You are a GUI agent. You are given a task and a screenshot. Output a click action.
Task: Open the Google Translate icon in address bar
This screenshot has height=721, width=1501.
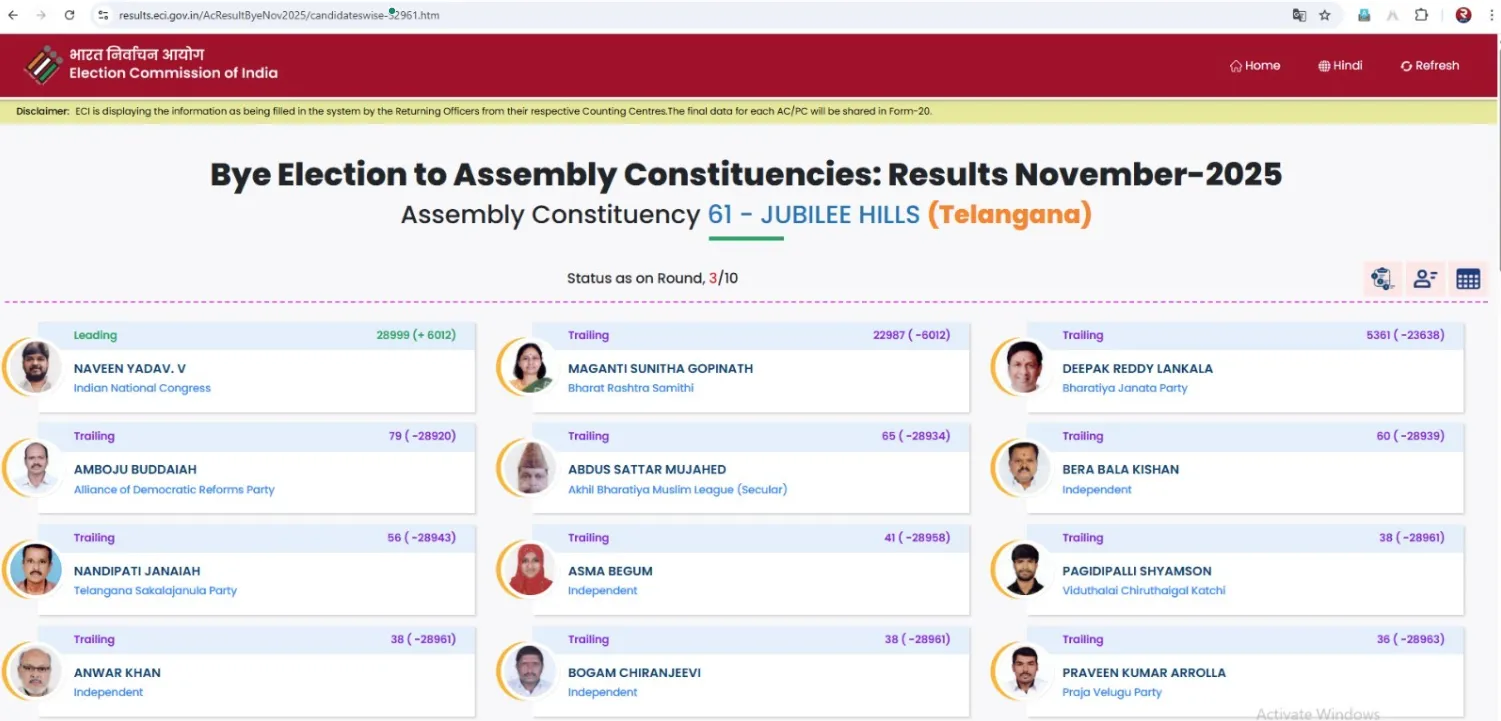pos(1299,15)
